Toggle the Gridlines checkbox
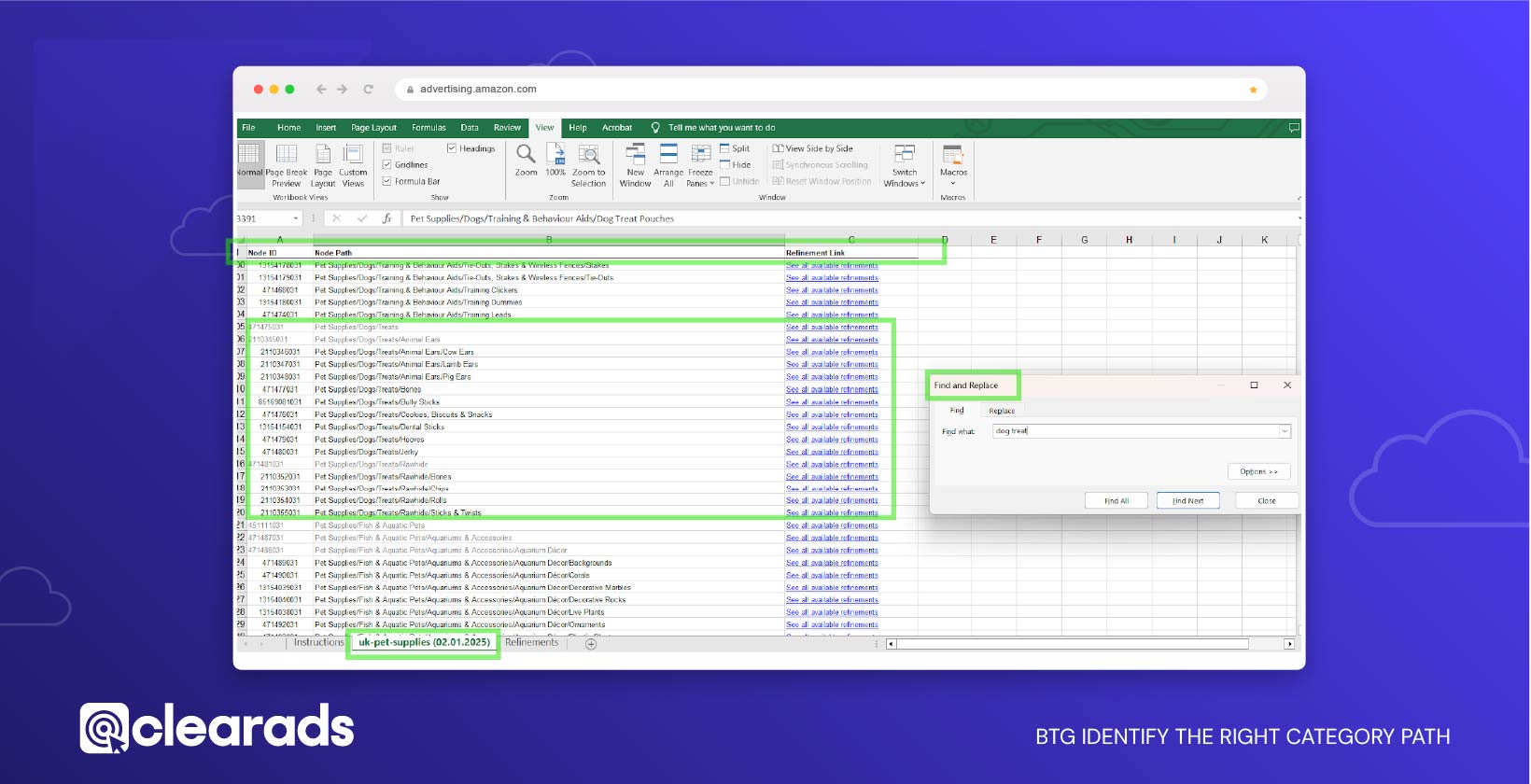 pos(386,165)
